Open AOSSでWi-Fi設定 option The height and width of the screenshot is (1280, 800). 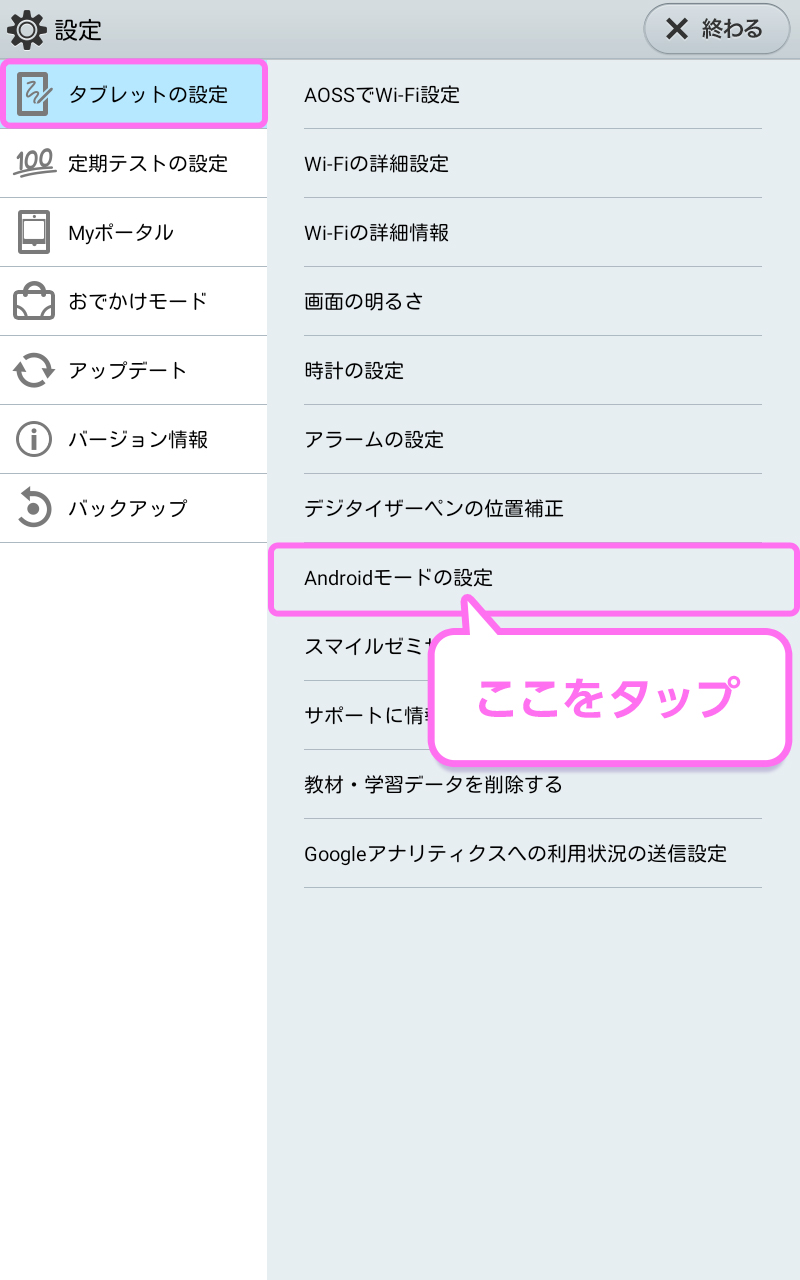pyautogui.click(x=533, y=95)
